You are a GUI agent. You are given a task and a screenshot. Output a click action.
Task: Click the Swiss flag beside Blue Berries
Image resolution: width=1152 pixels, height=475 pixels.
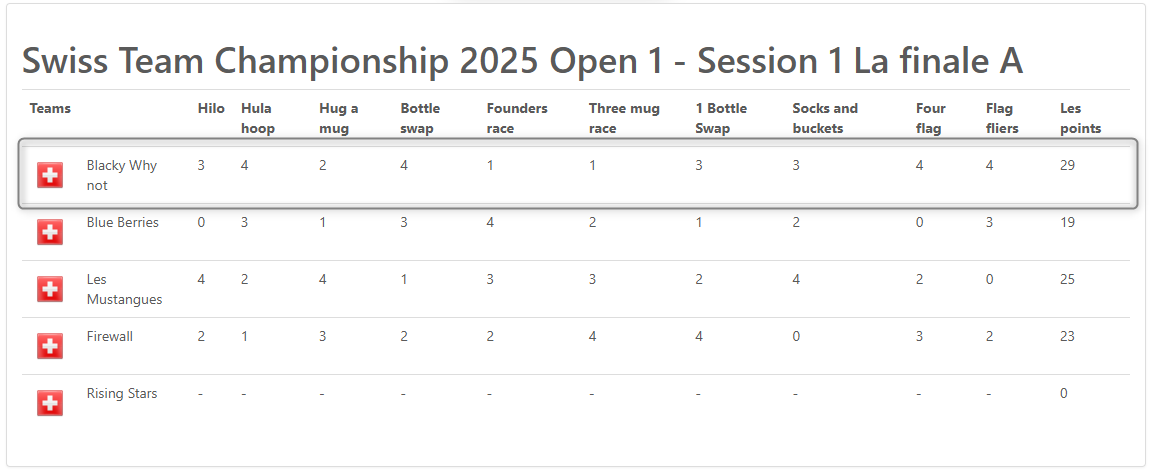[50, 232]
